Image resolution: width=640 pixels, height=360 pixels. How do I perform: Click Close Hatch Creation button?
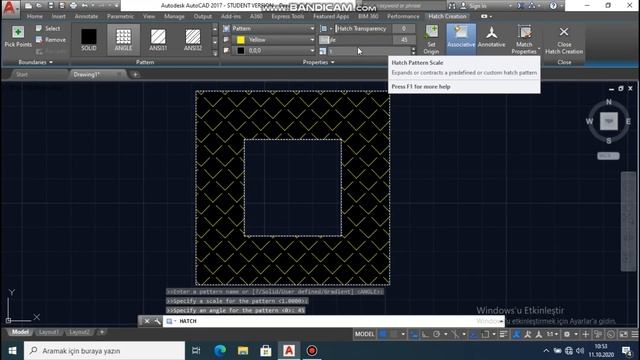(x=564, y=40)
